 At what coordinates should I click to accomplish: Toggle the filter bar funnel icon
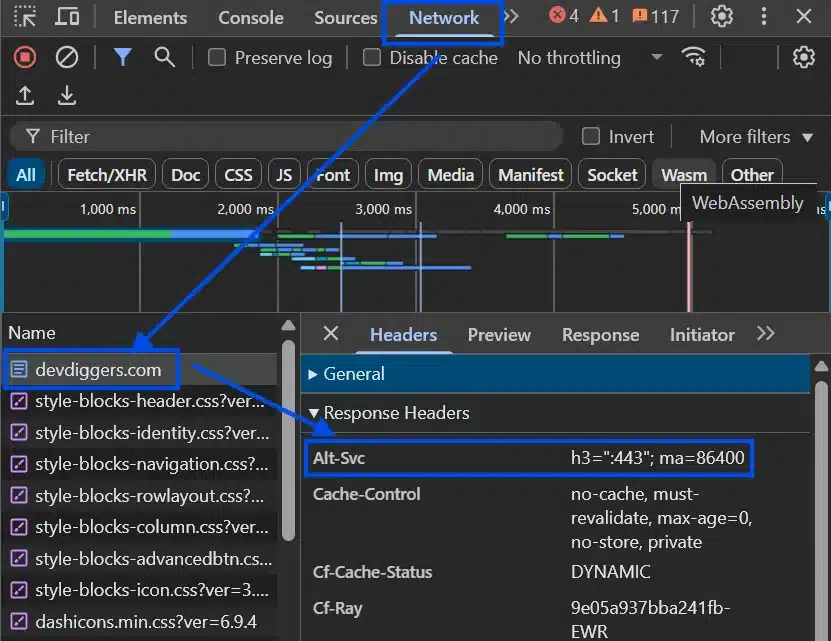pos(122,57)
